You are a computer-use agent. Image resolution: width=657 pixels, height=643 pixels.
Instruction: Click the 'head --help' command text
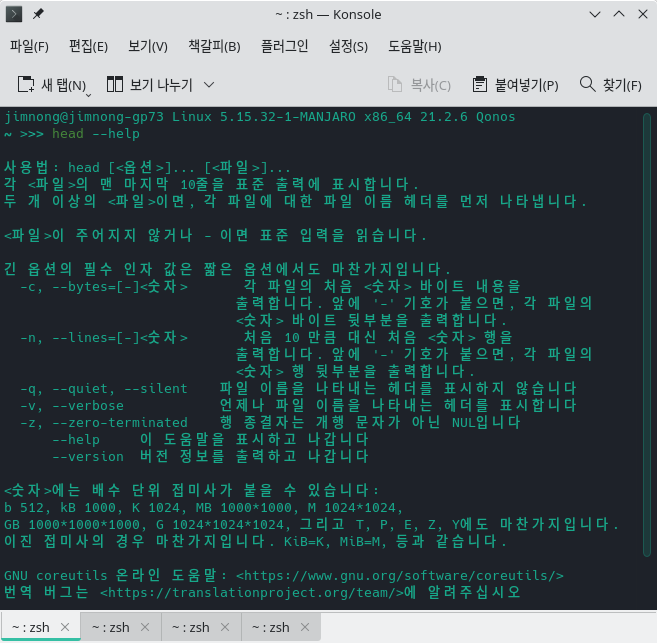(96, 134)
